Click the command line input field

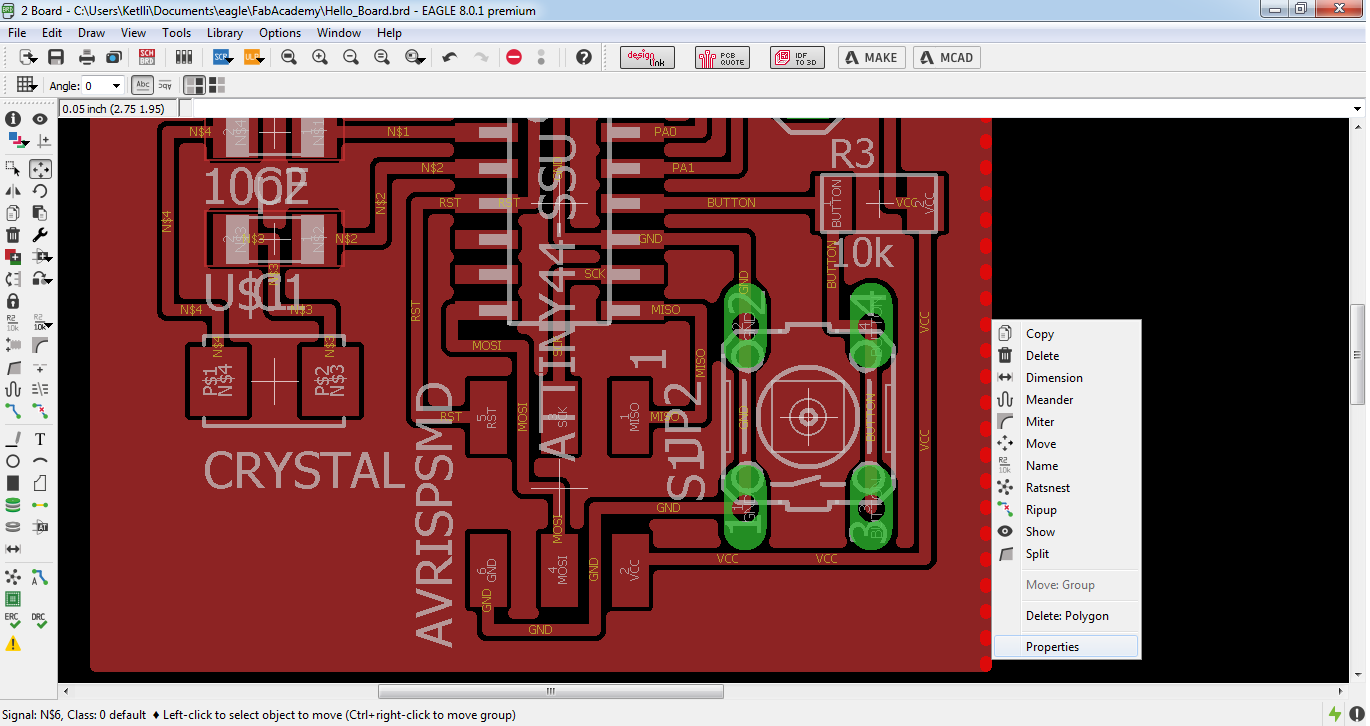pyautogui.click(x=770, y=108)
